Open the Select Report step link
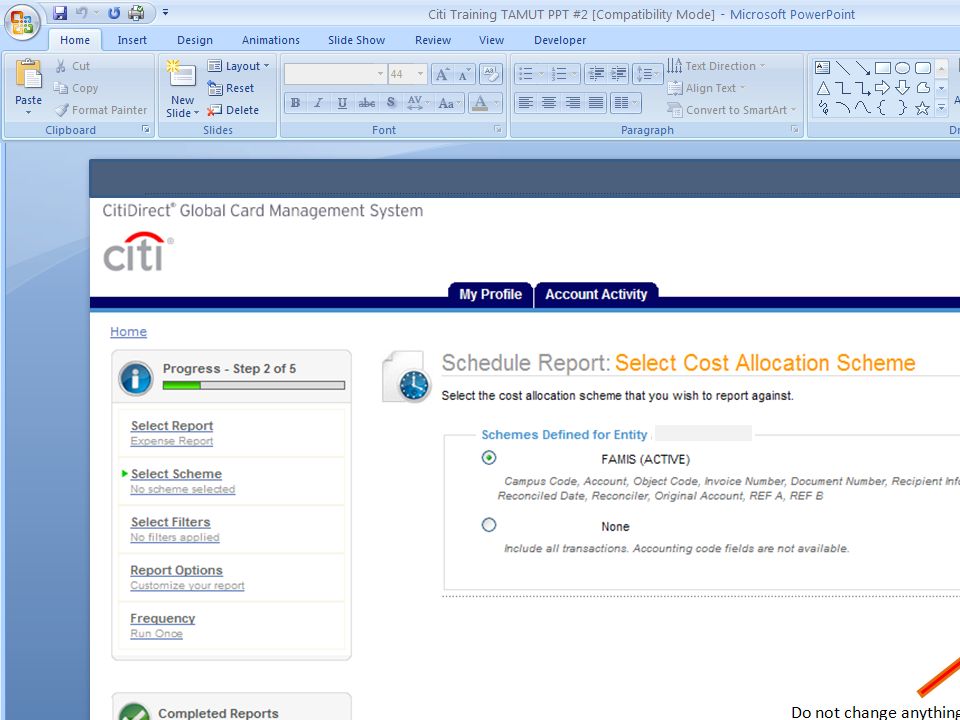This screenshot has width=960, height=720. coord(172,426)
